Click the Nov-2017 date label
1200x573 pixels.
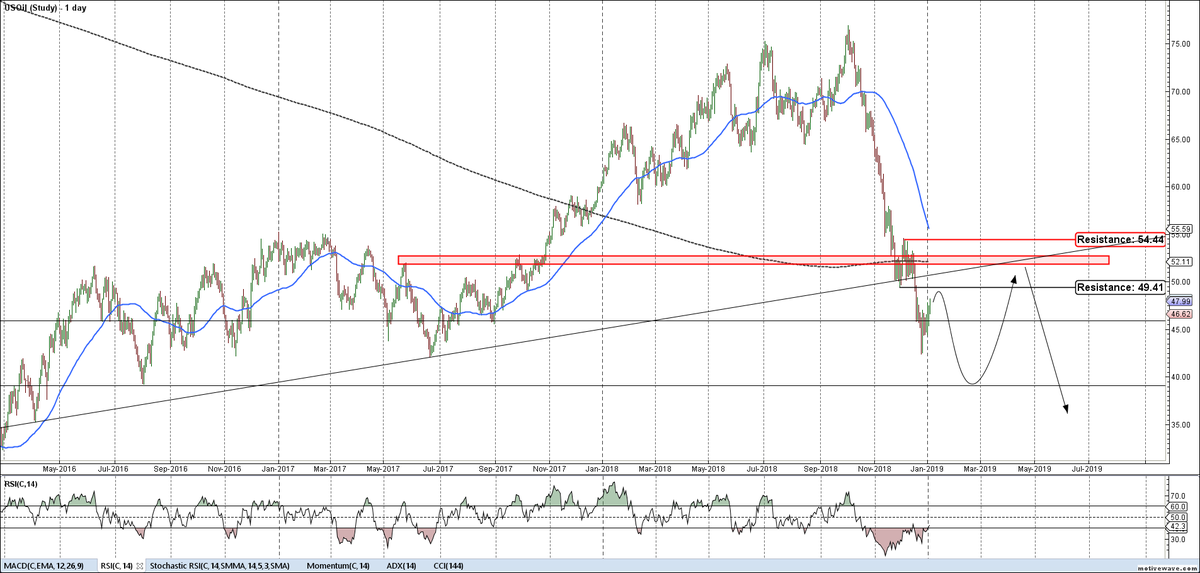(x=550, y=468)
